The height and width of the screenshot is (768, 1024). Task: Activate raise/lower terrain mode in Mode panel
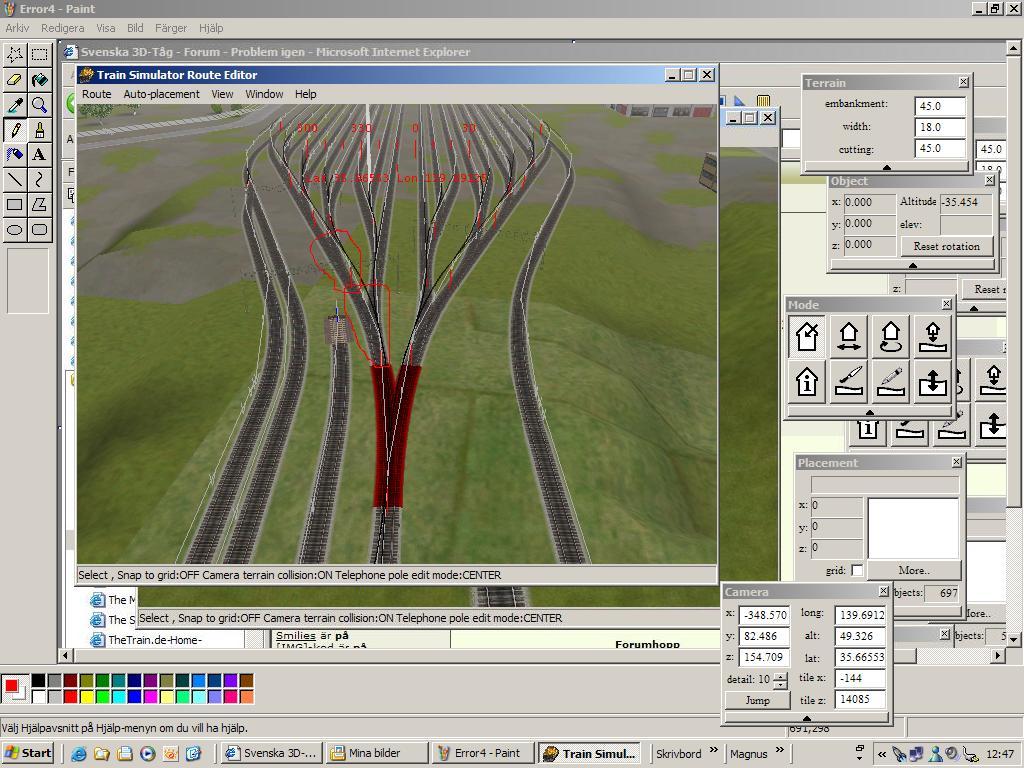933,381
